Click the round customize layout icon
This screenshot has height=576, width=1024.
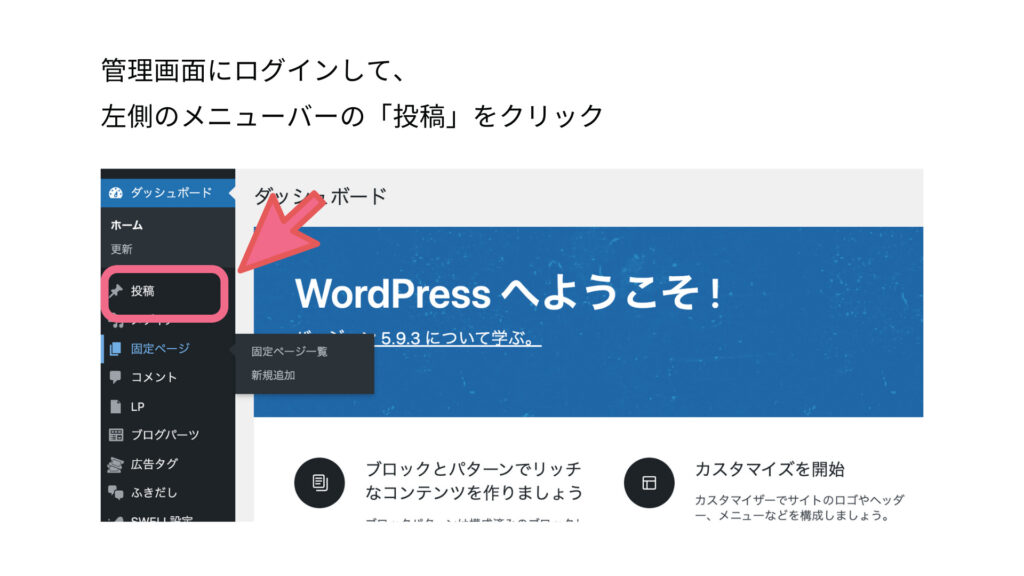tap(648, 483)
